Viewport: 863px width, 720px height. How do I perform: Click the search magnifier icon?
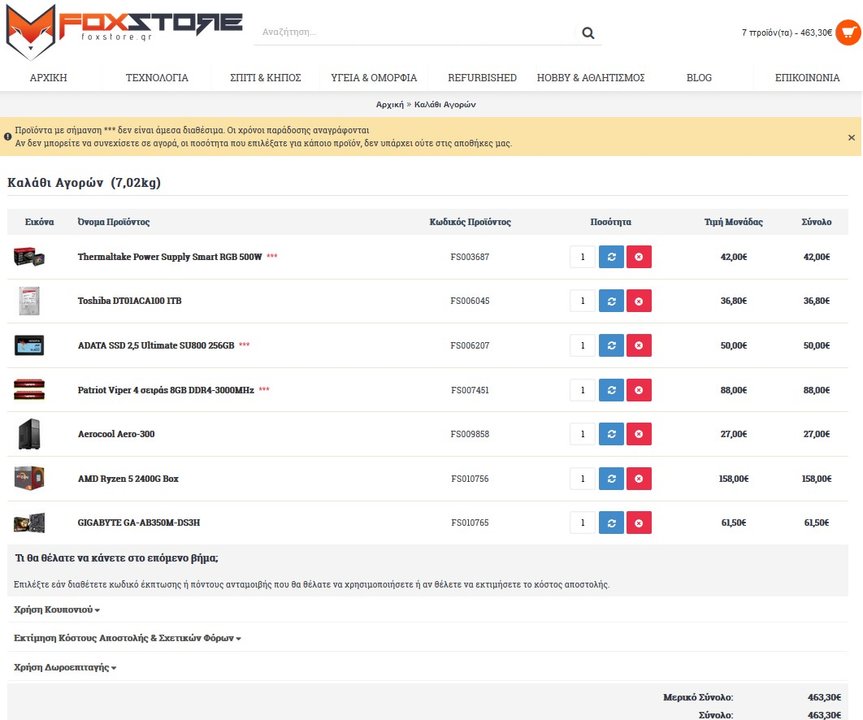(588, 33)
